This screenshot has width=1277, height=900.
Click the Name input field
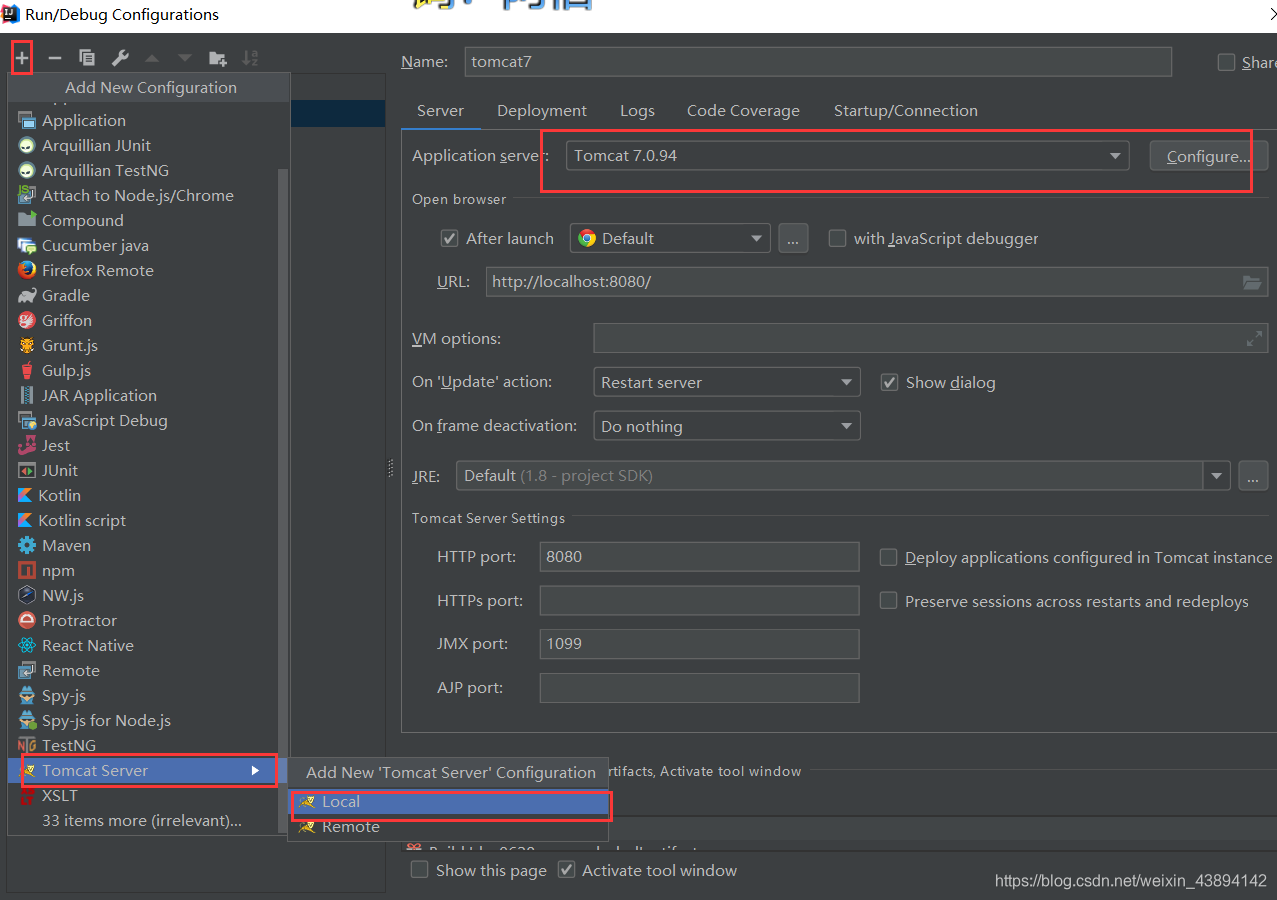[818, 61]
